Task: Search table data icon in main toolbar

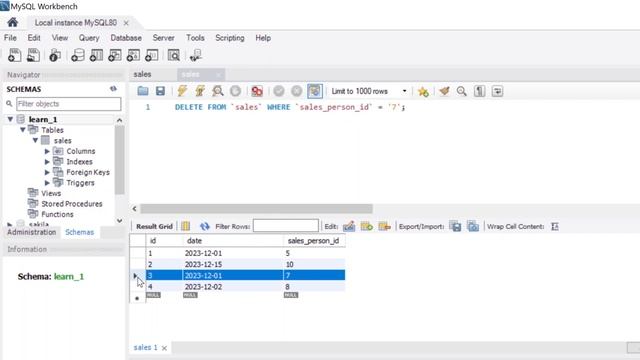Action: click(173, 55)
